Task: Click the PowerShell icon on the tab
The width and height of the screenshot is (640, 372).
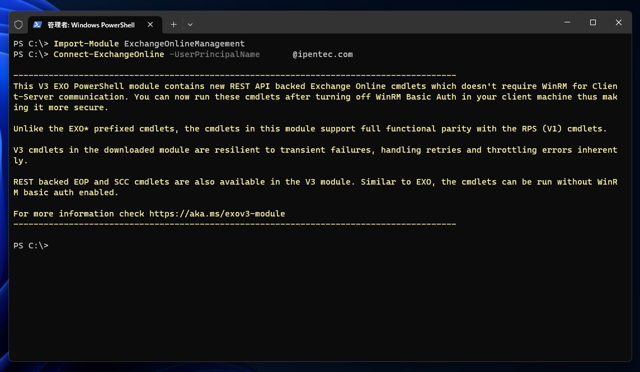Action: [x=37, y=25]
